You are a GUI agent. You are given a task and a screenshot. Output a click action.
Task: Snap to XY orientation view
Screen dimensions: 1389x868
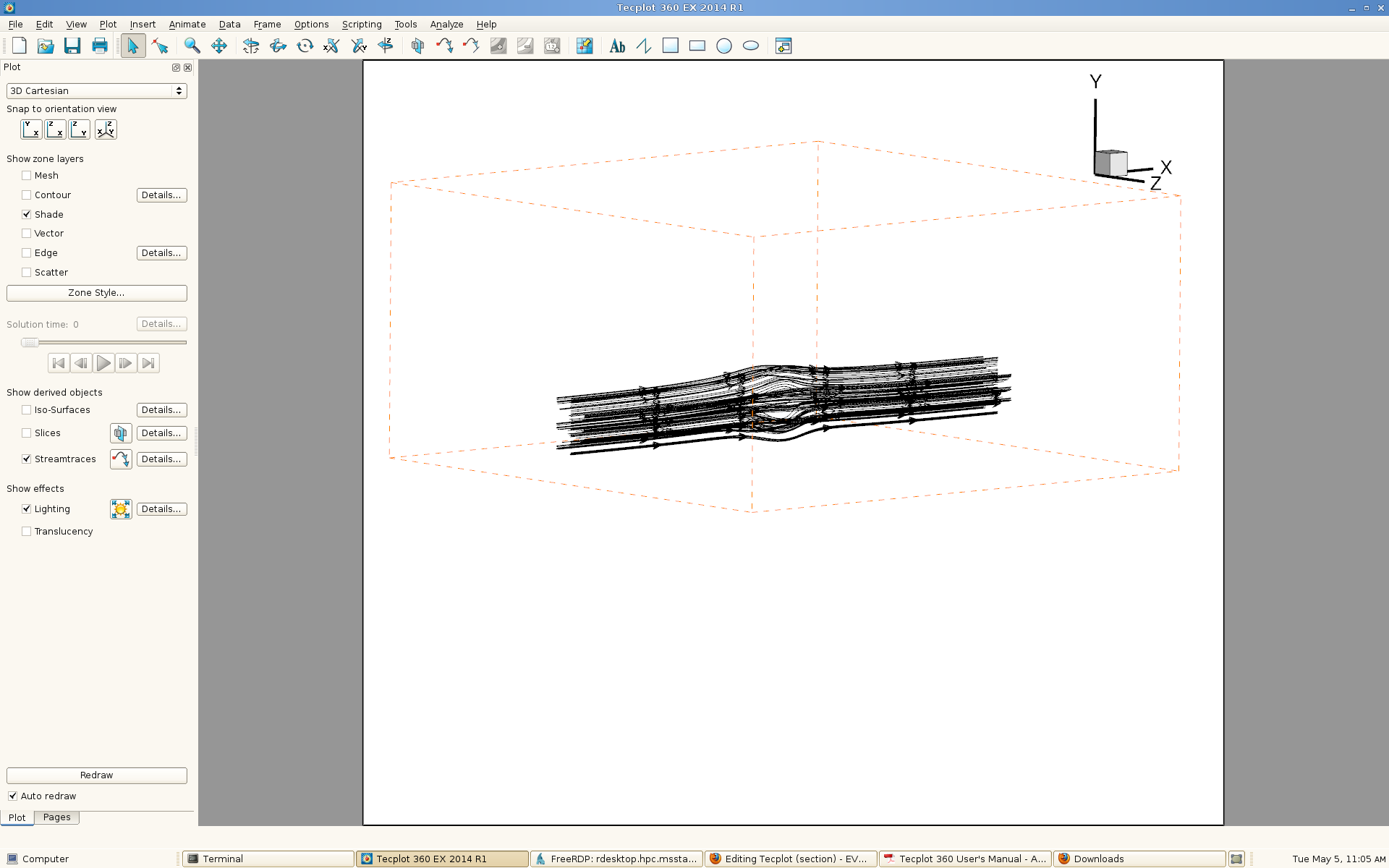coord(31,129)
